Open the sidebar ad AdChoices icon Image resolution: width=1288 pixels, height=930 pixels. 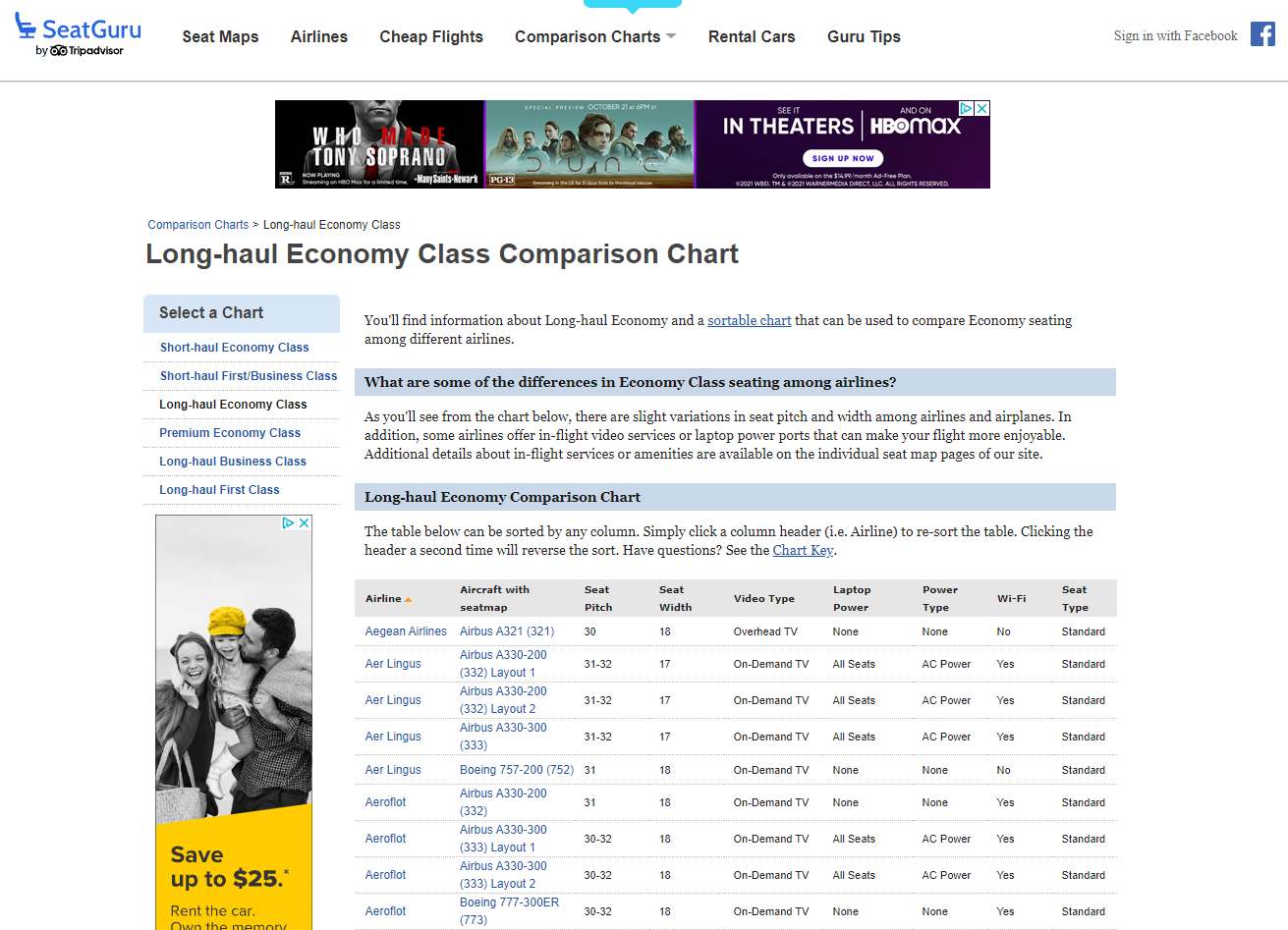click(x=289, y=522)
